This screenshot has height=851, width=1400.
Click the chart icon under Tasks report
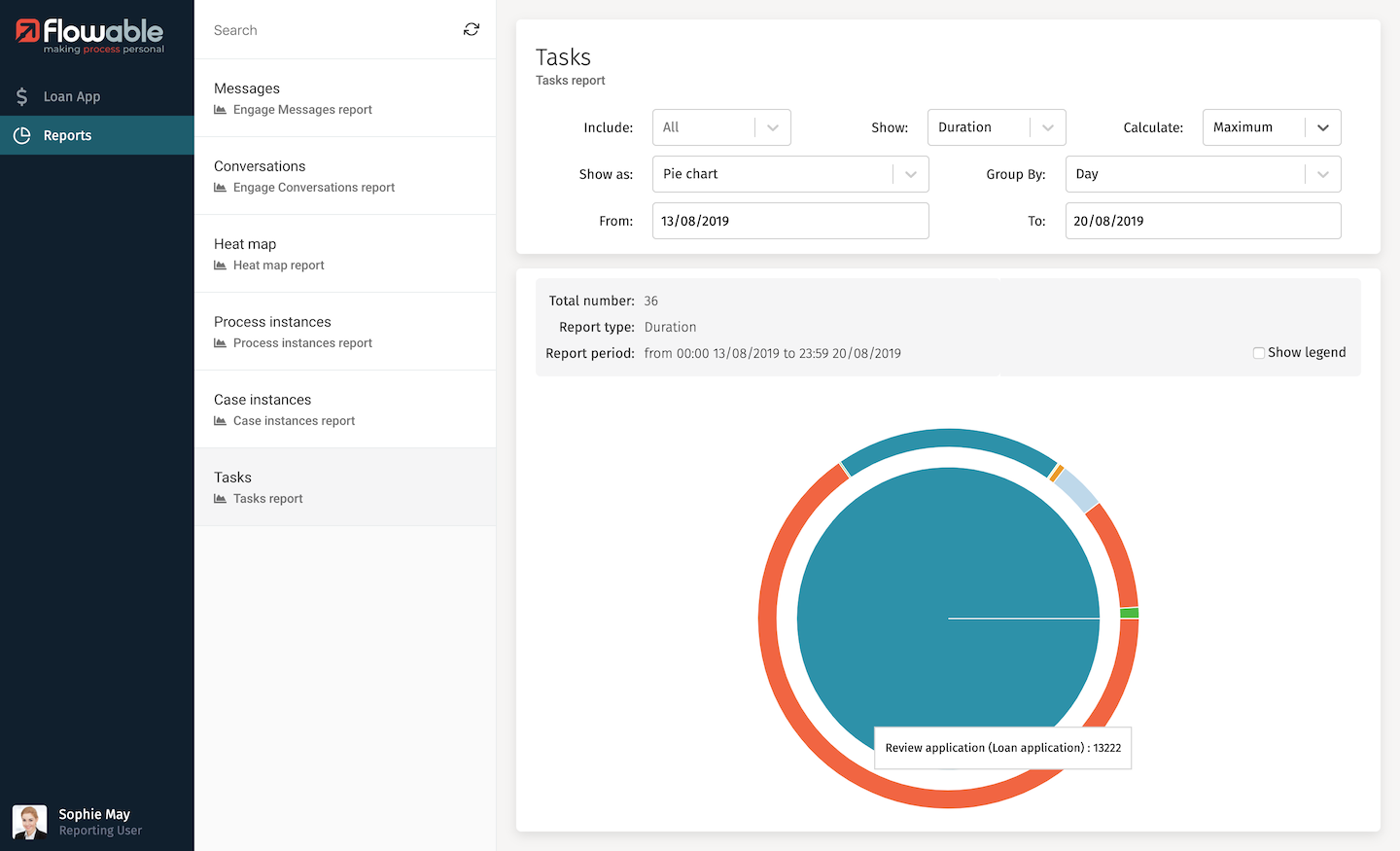coord(222,499)
